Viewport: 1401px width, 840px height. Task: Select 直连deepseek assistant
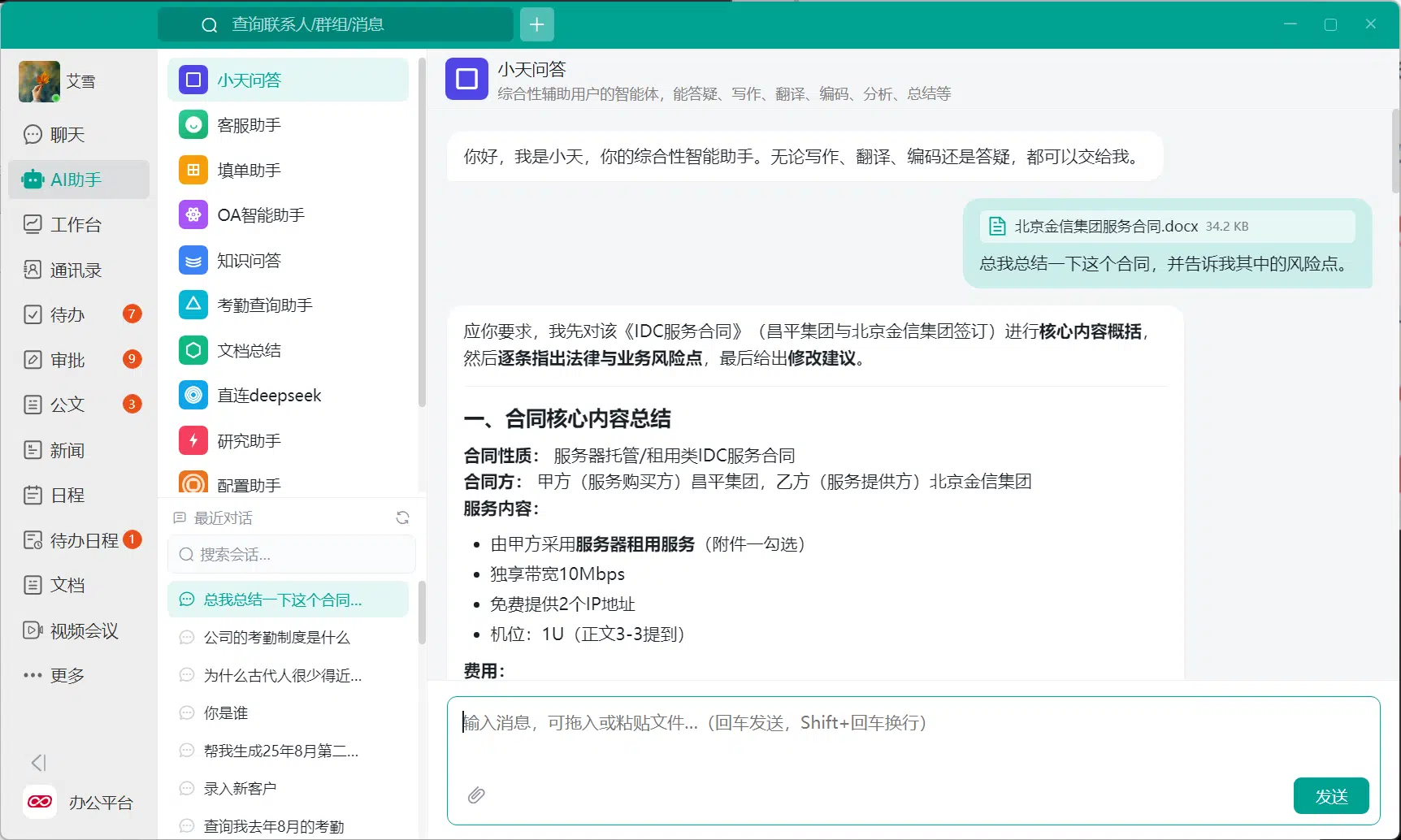point(288,396)
